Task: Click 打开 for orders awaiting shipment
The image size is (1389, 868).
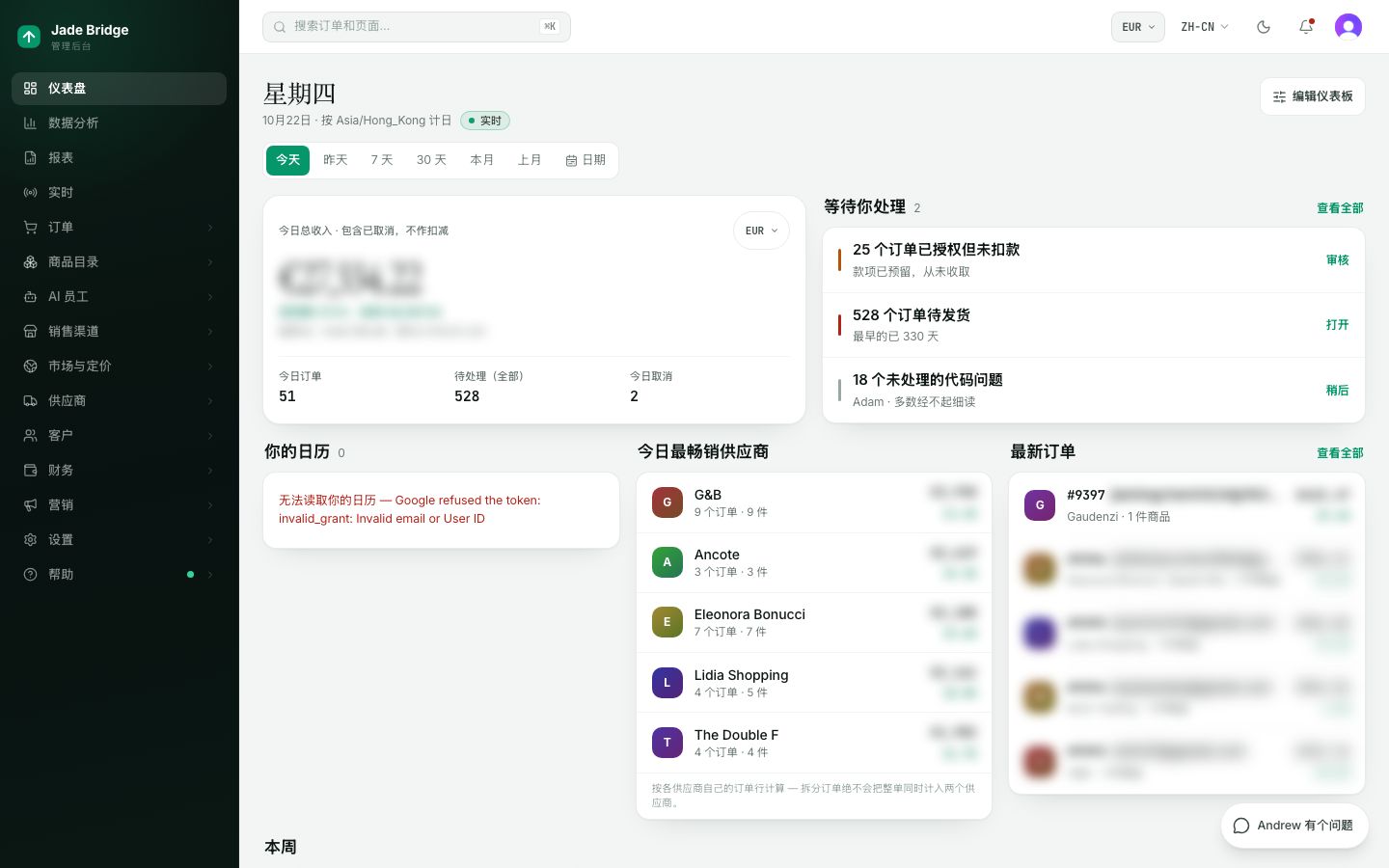Action: coord(1337,325)
